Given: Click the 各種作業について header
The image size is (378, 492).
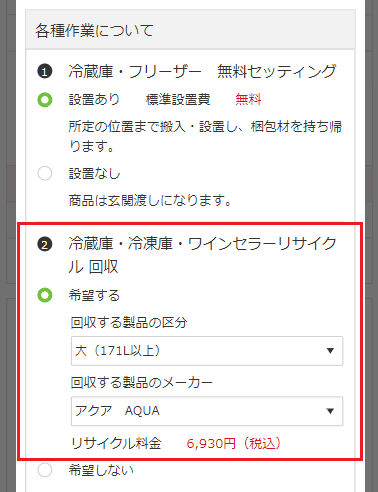Looking at the screenshot, I should (94, 31).
